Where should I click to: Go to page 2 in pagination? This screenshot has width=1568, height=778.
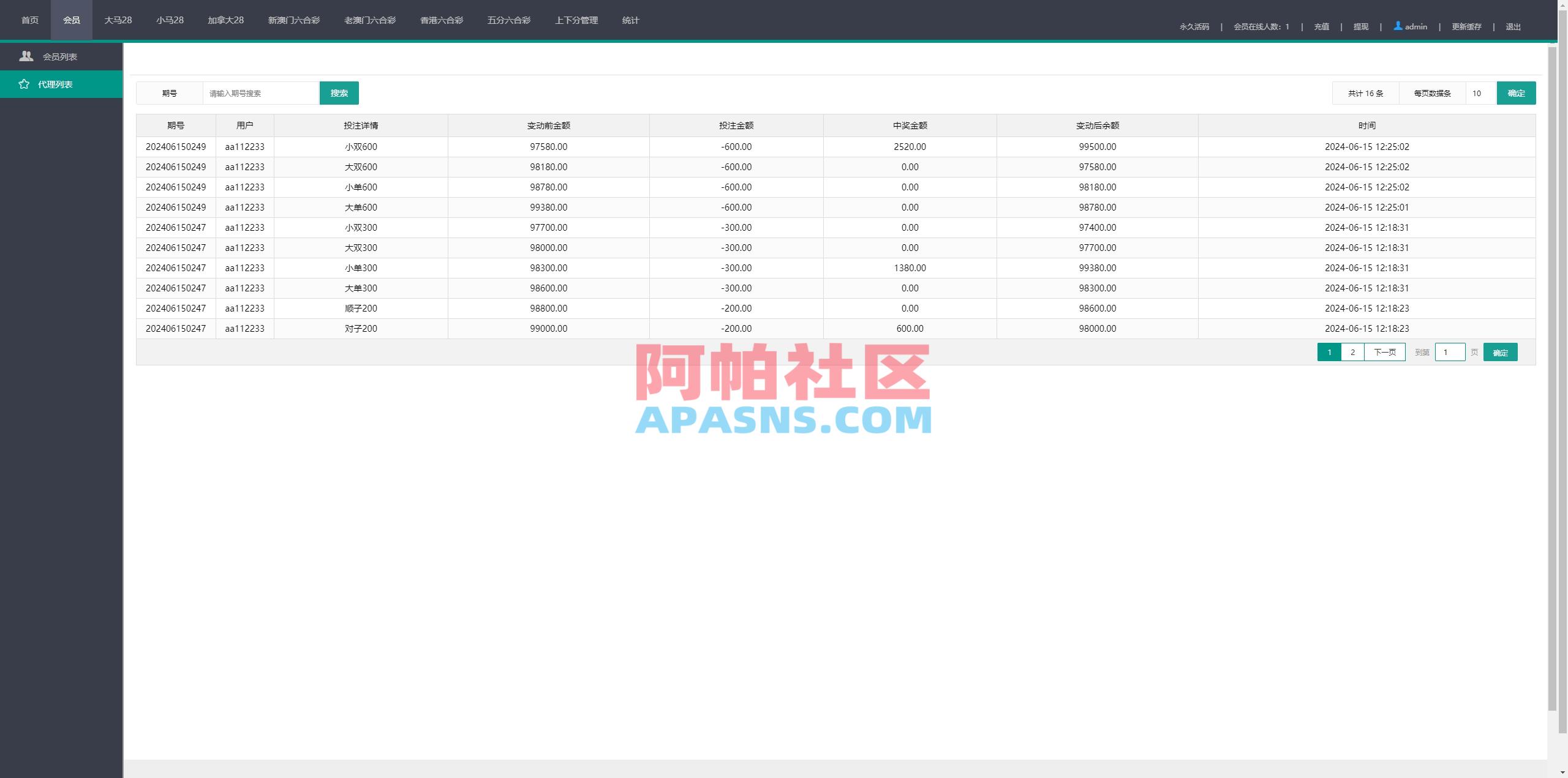pyautogui.click(x=1353, y=352)
